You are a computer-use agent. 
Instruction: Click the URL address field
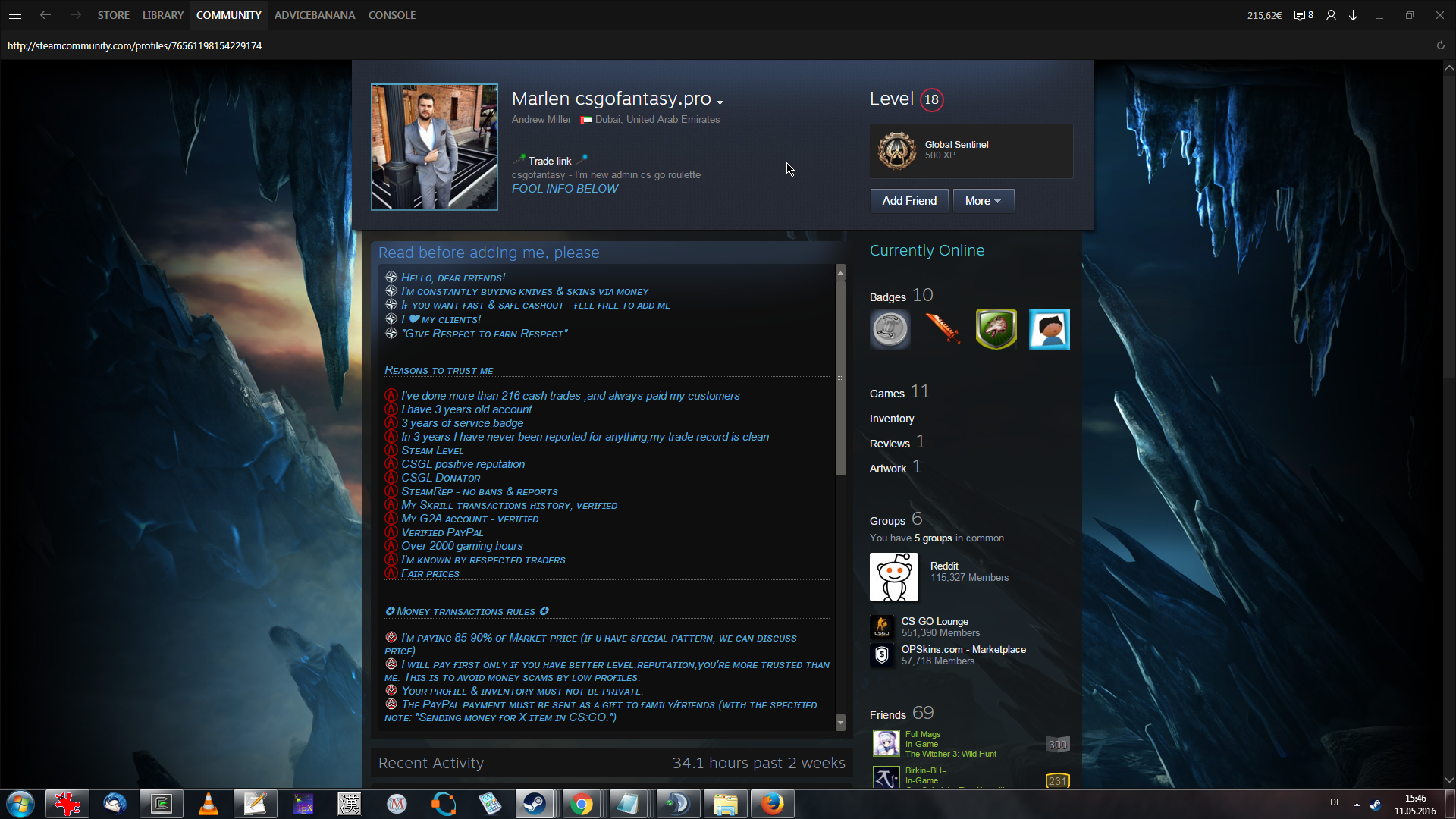[x=134, y=45]
